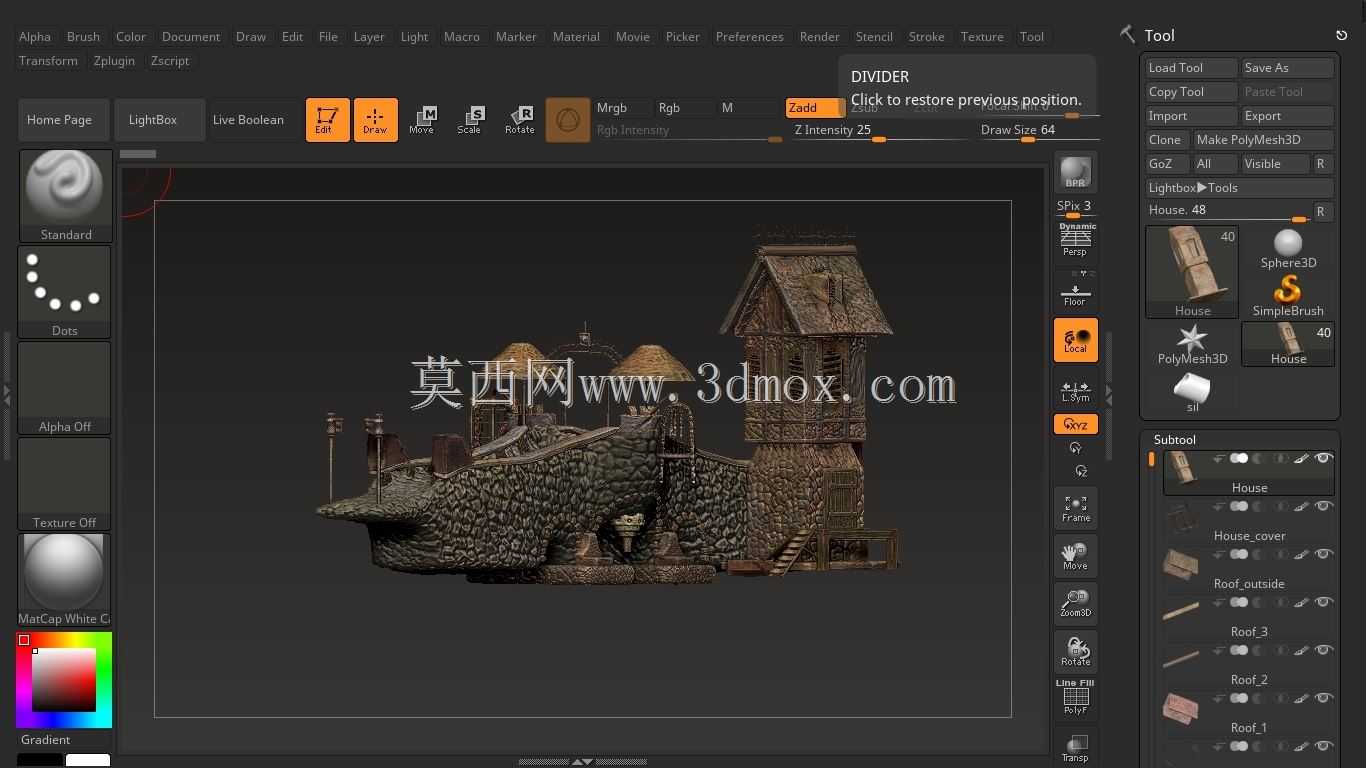Click the BPR render button
1366x768 pixels.
(1076, 172)
